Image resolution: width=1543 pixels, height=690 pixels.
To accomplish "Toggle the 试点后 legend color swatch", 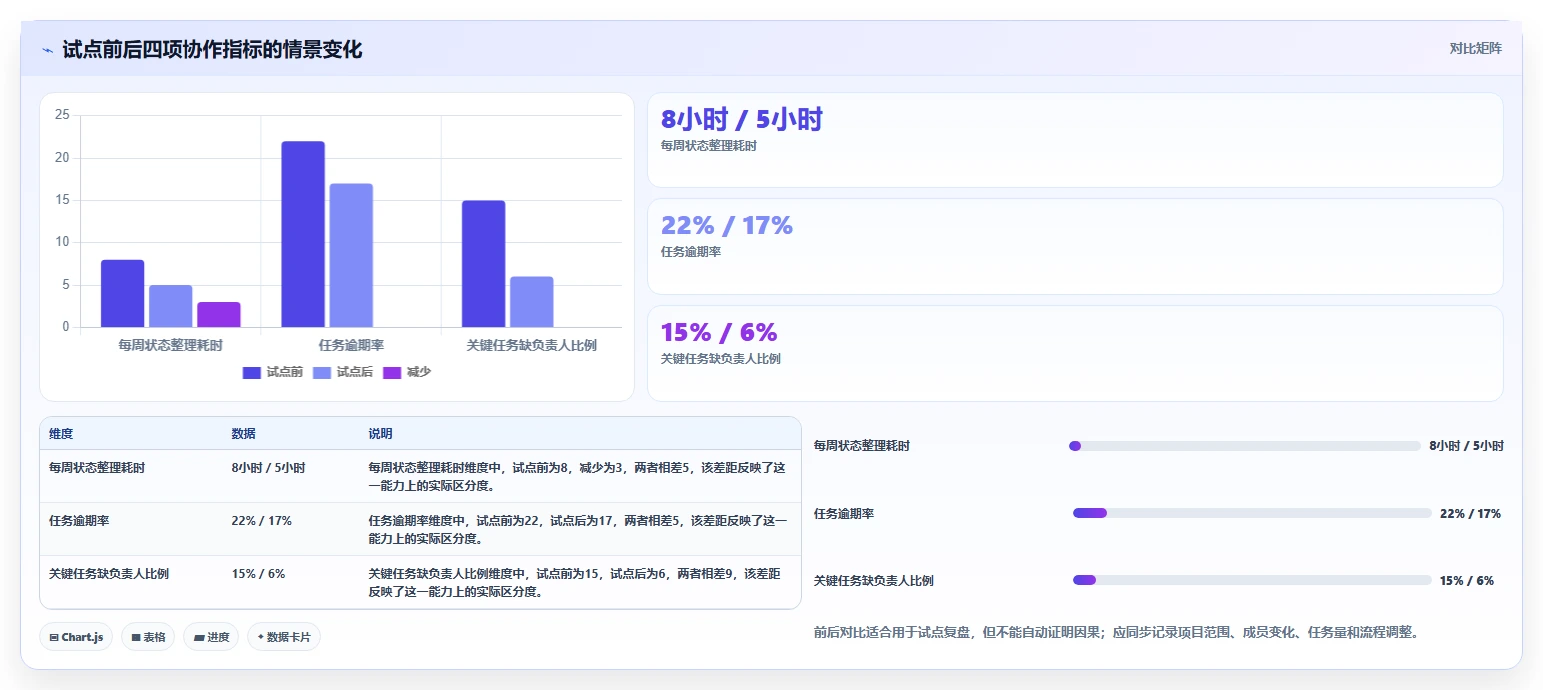I will point(322,372).
